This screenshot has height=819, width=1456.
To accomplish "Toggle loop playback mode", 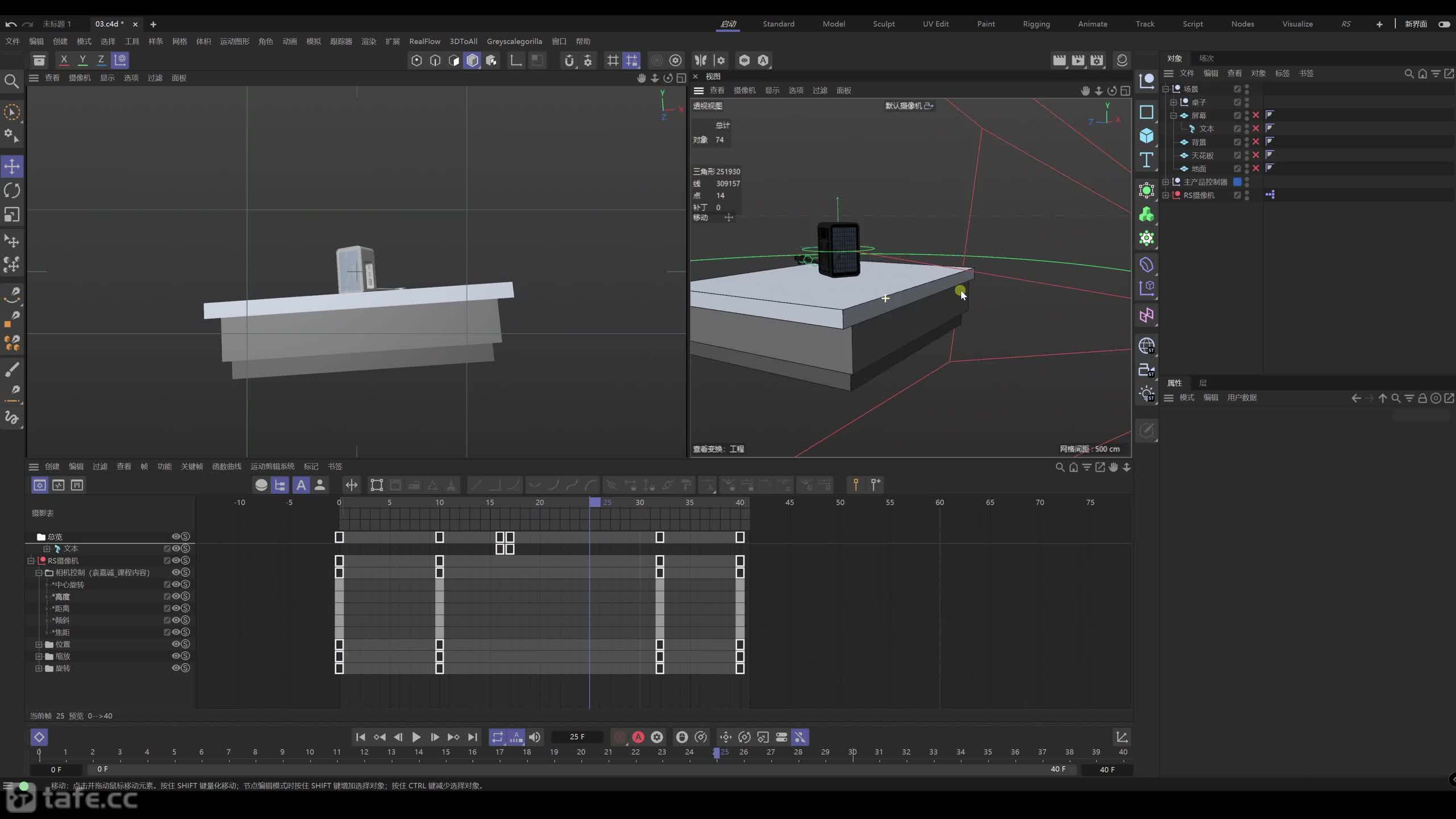I will 498,737.
